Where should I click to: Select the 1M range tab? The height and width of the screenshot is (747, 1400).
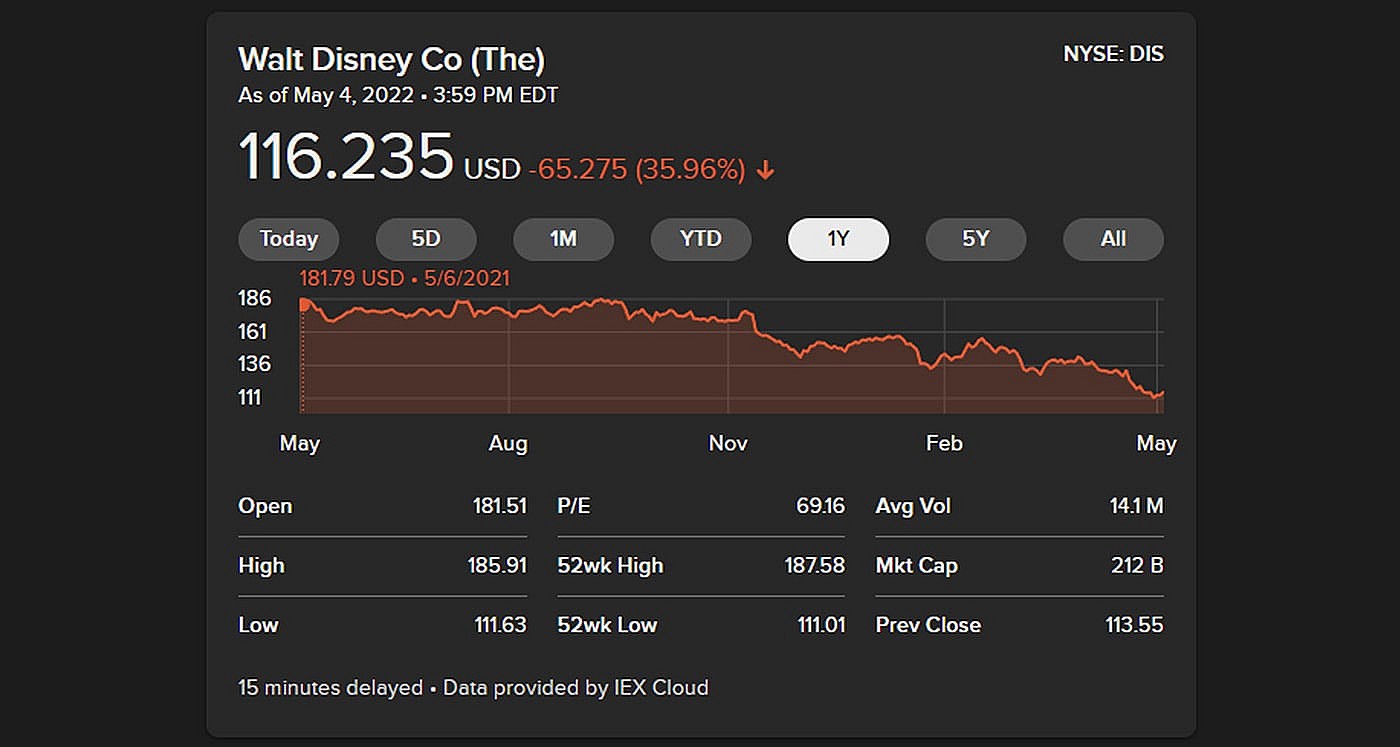tap(563, 239)
